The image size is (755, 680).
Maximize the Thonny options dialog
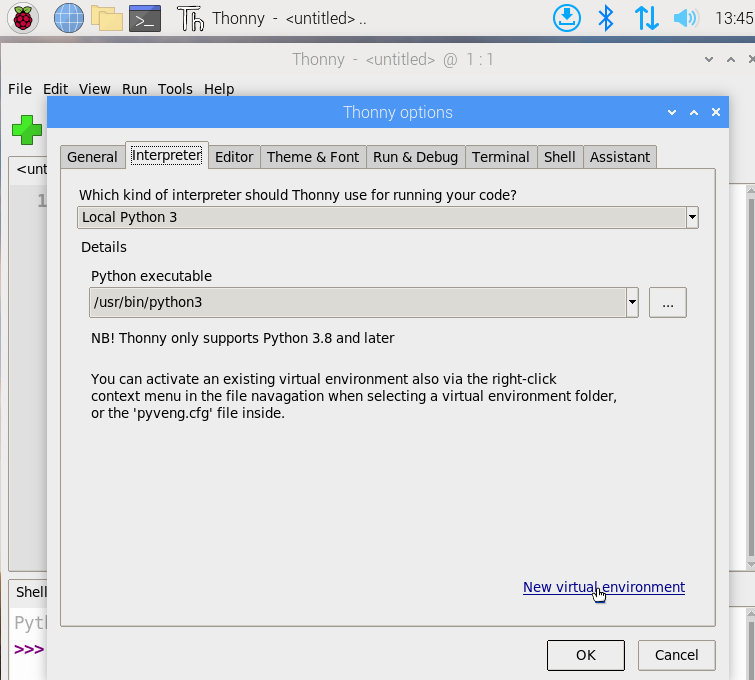pyautogui.click(x=694, y=112)
